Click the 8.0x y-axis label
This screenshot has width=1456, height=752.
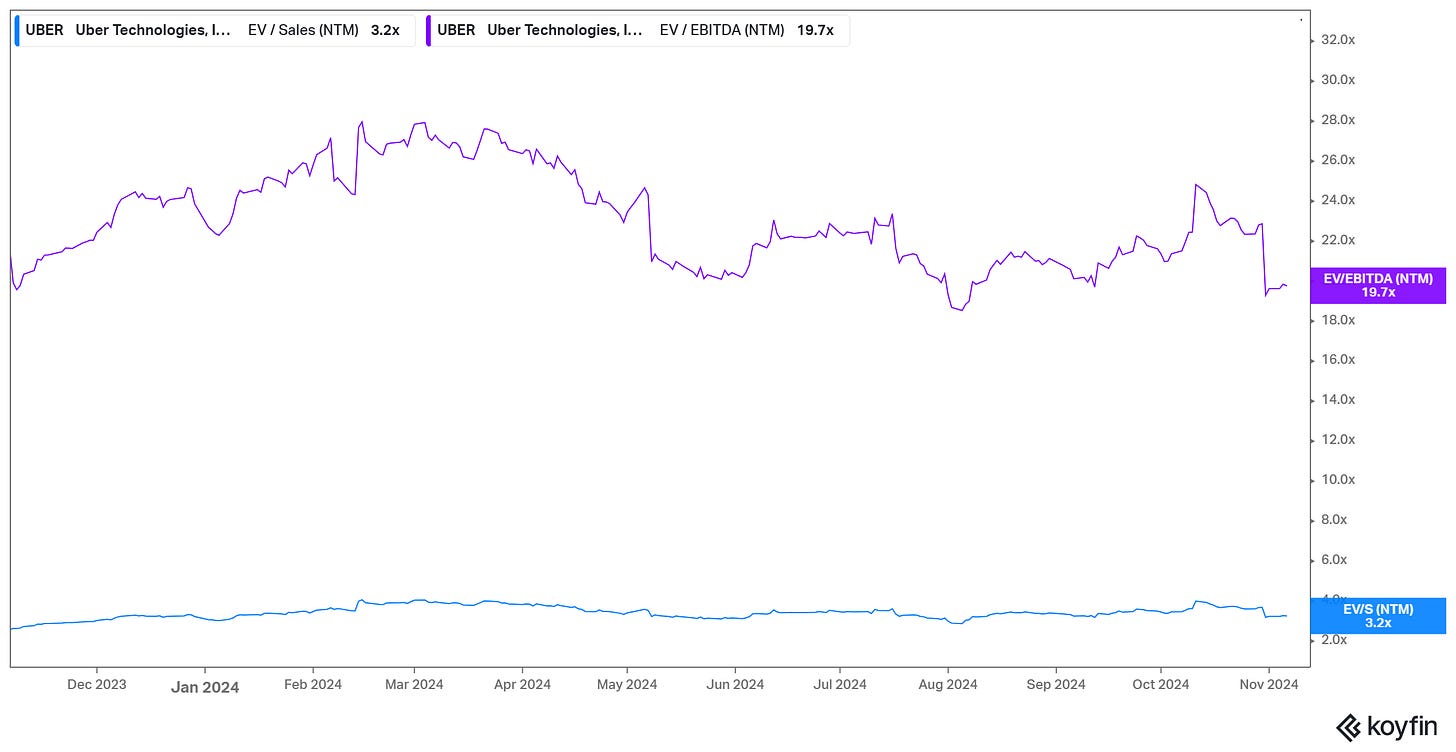pyautogui.click(x=1335, y=520)
